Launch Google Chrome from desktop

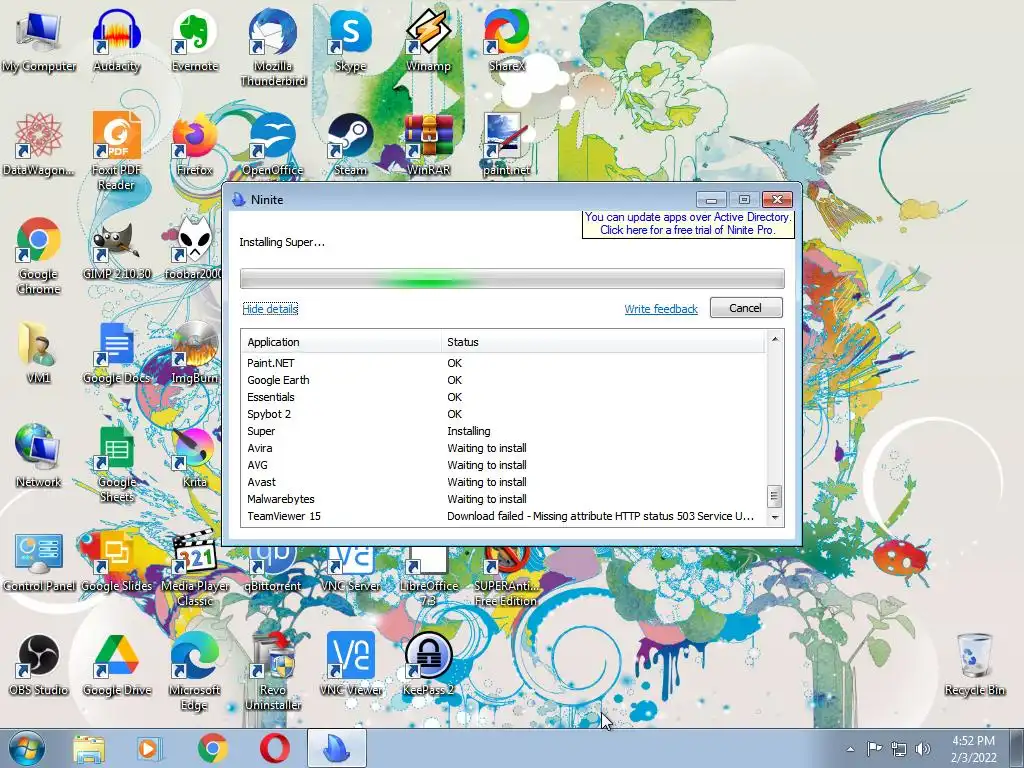(39, 256)
